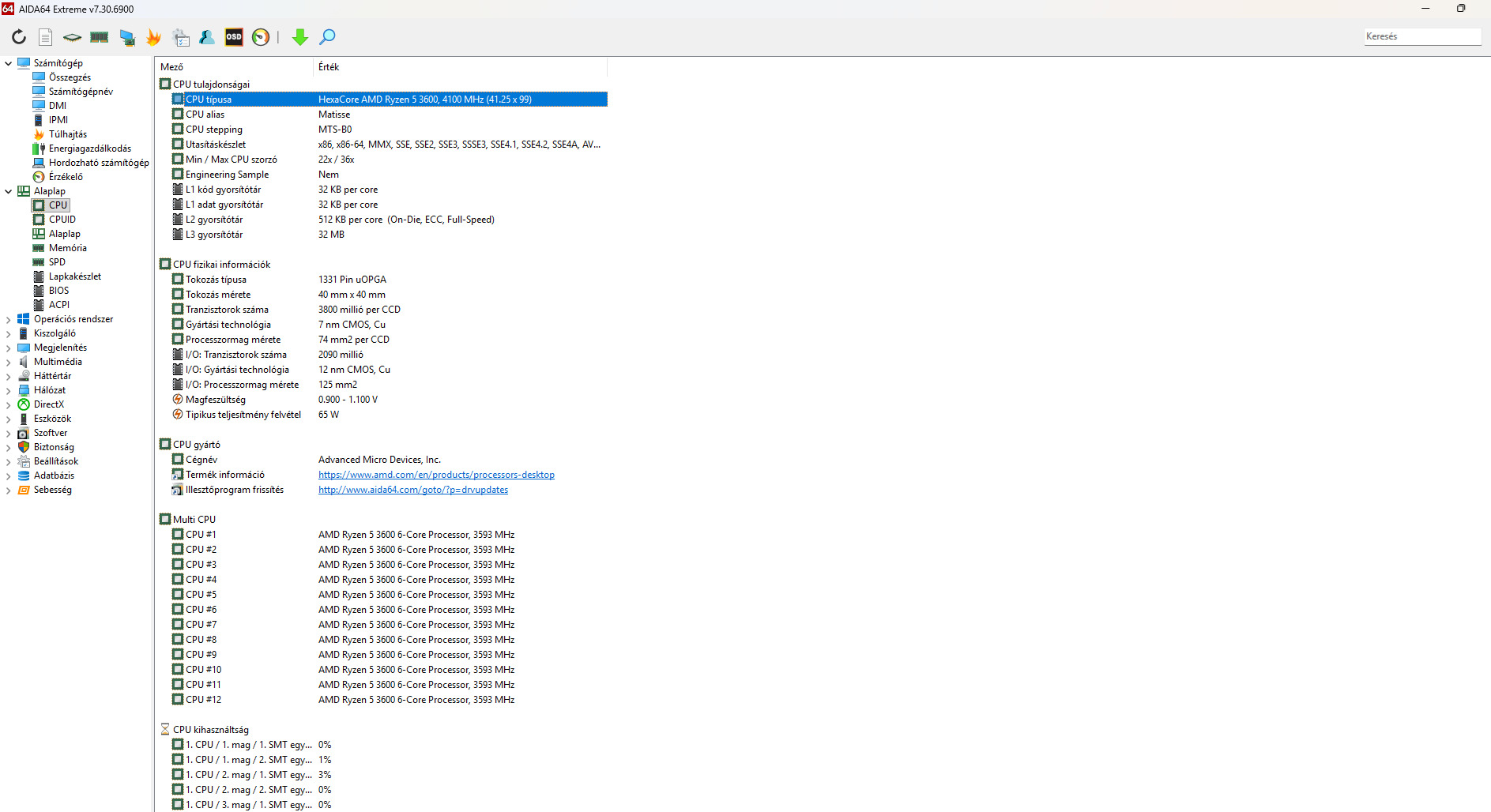Select the CPU #12 row
The width and height of the screenshot is (1491, 812).
tap(390, 700)
